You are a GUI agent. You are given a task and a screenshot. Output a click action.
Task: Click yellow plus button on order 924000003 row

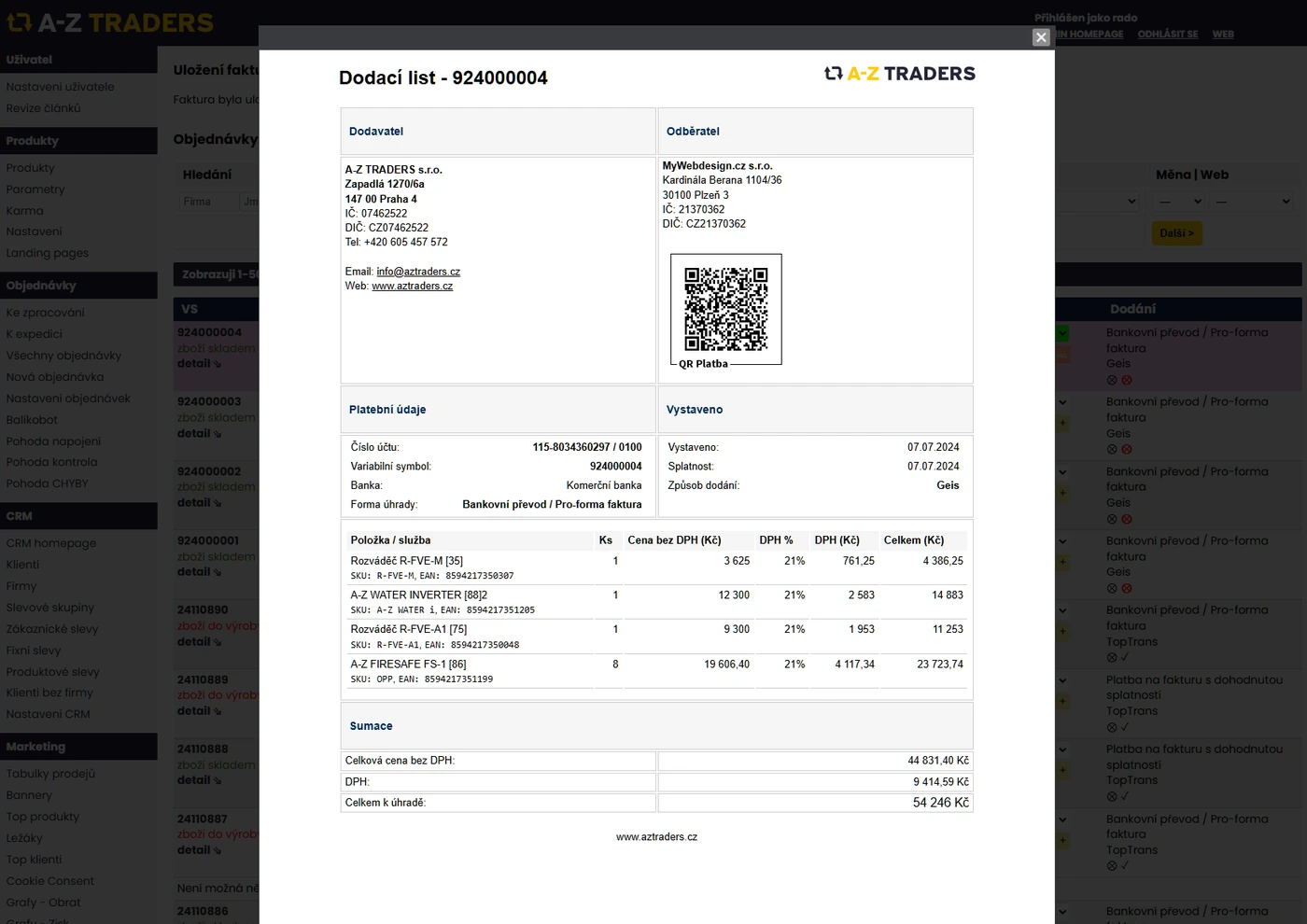coord(1062,423)
